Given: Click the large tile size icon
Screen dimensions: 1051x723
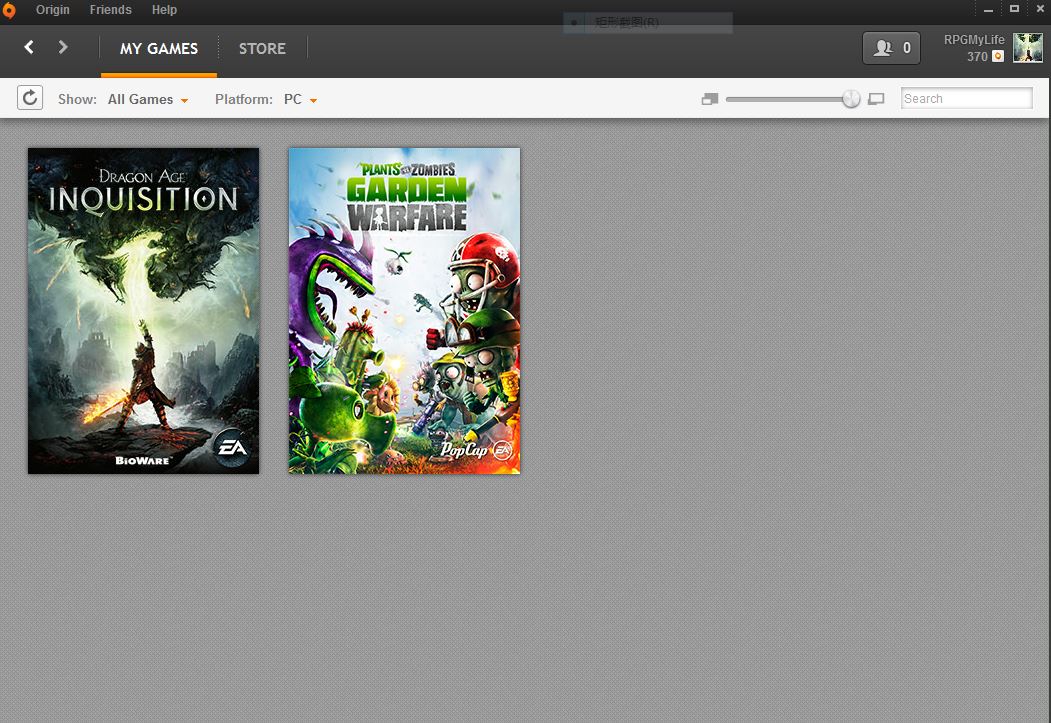Looking at the screenshot, I should click(x=876, y=99).
